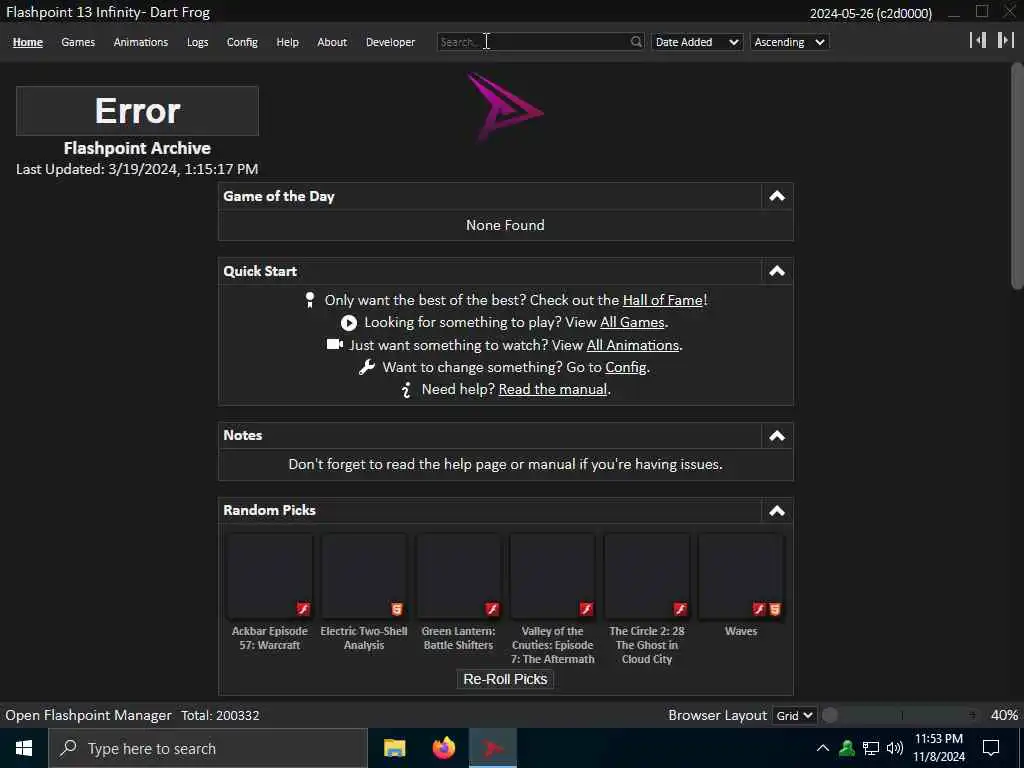The image size is (1024, 768).
Task: Open the Config tab
Action: click(x=242, y=42)
